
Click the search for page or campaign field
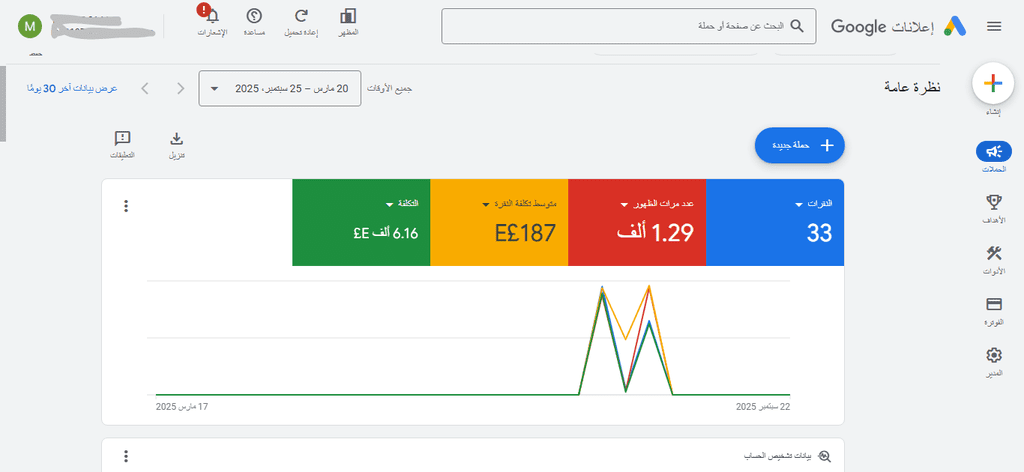click(x=629, y=26)
